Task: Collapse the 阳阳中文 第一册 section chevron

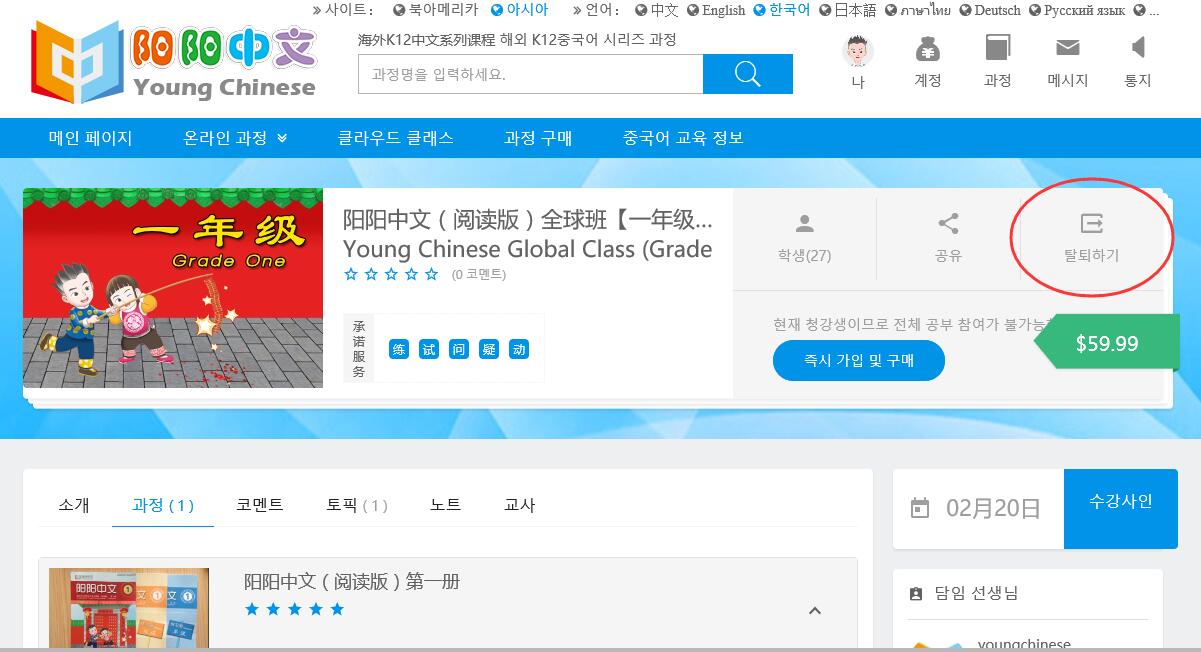Action: click(814, 610)
